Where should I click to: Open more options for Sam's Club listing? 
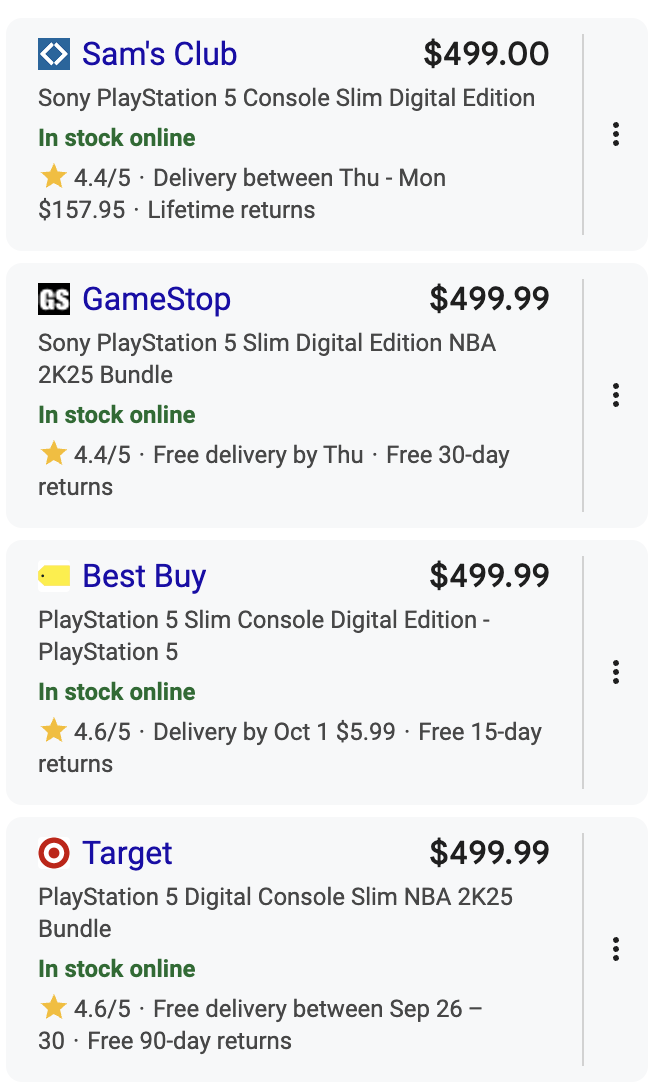tap(616, 134)
